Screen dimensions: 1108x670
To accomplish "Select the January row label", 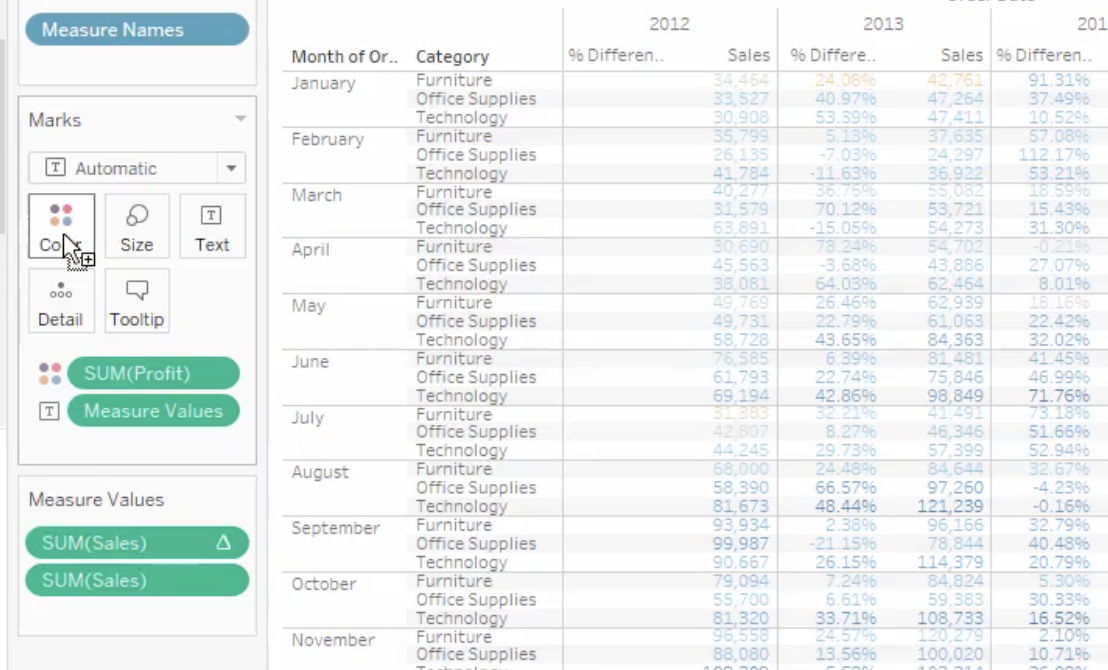I will pos(324,83).
